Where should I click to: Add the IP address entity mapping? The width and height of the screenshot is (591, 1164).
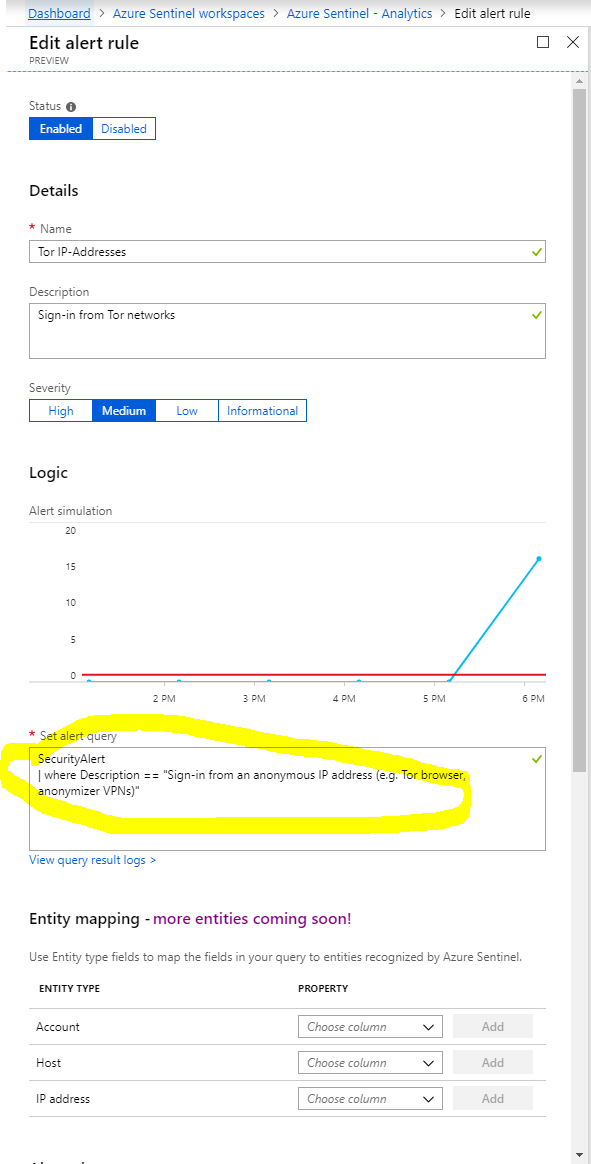(493, 1098)
